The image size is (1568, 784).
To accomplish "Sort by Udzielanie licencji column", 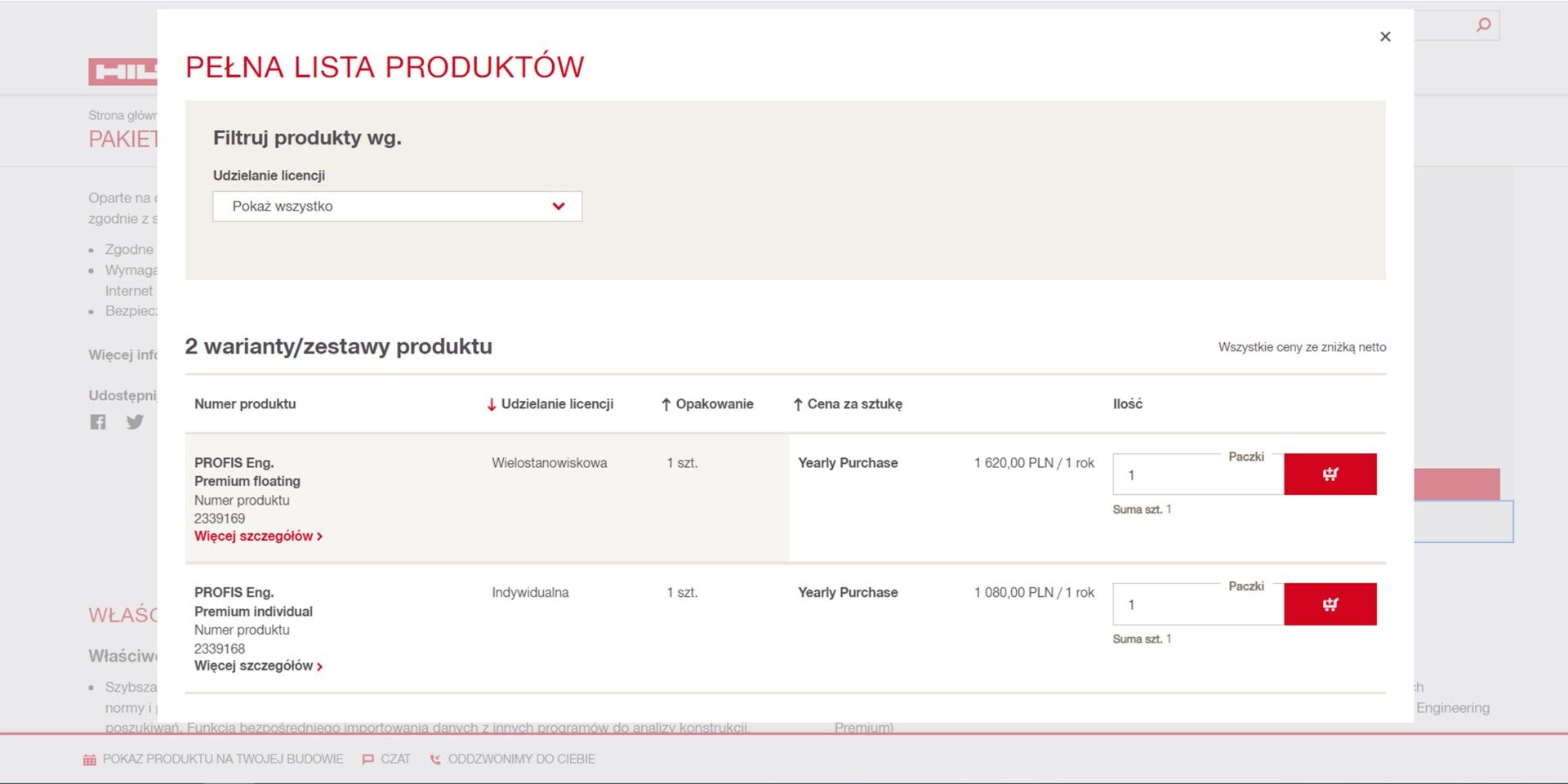I will coord(550,404).
